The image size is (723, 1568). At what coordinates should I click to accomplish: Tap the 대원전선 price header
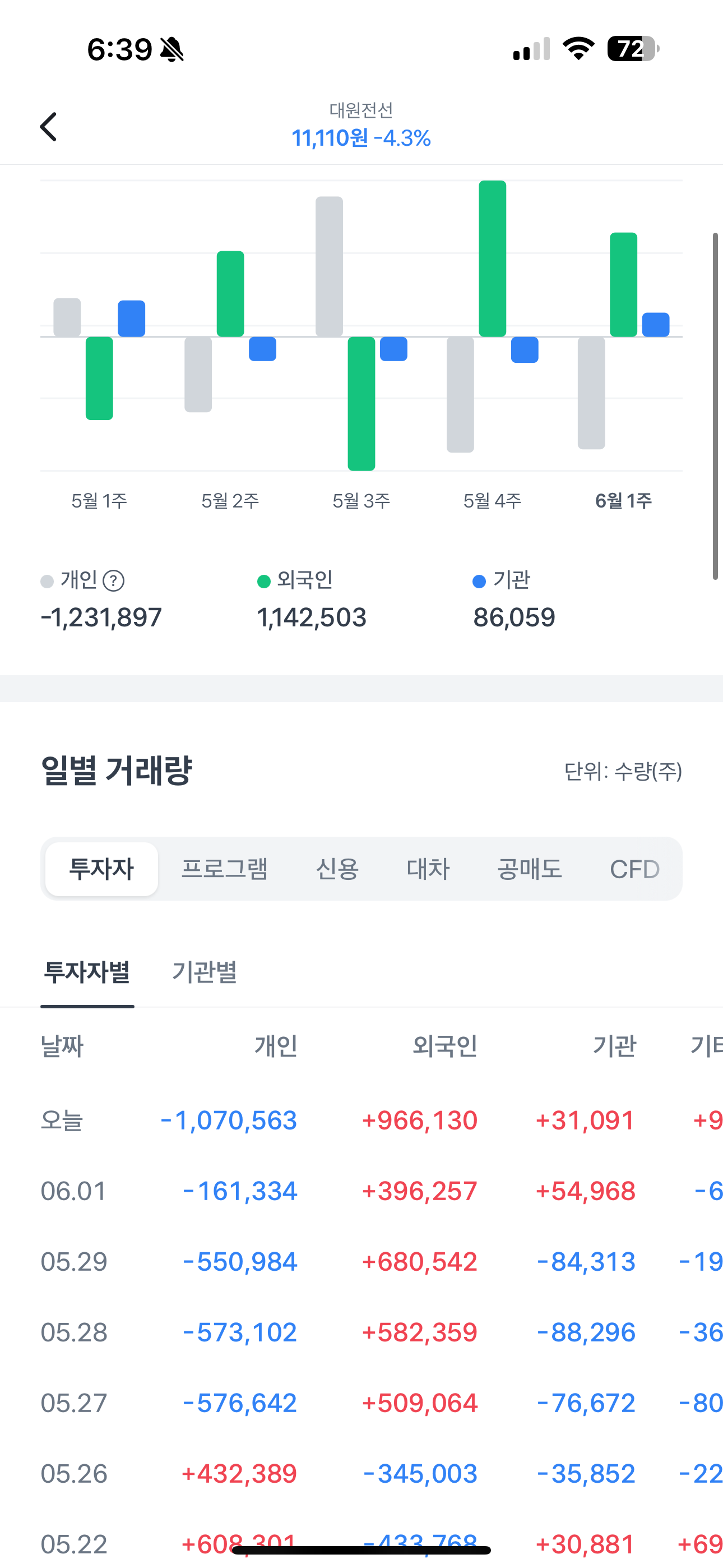(361, 127)
